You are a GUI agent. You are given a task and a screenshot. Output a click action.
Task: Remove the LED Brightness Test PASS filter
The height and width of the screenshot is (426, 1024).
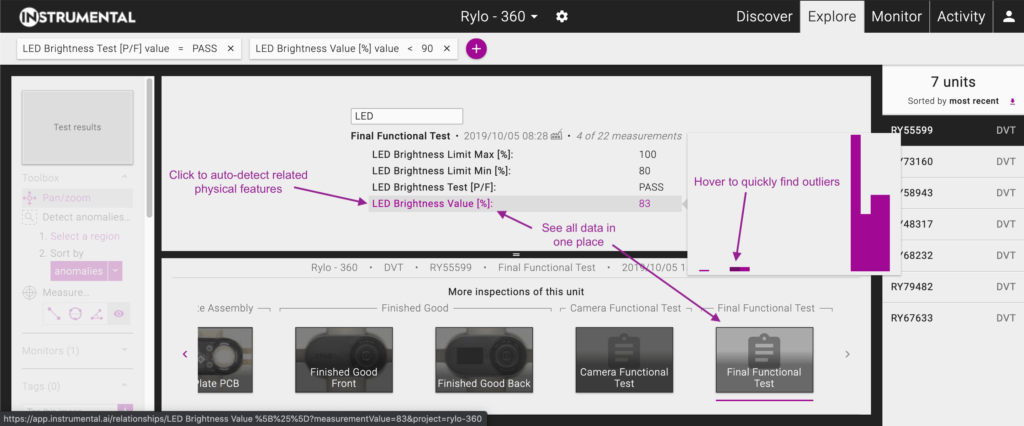click(x=231, y=48)
